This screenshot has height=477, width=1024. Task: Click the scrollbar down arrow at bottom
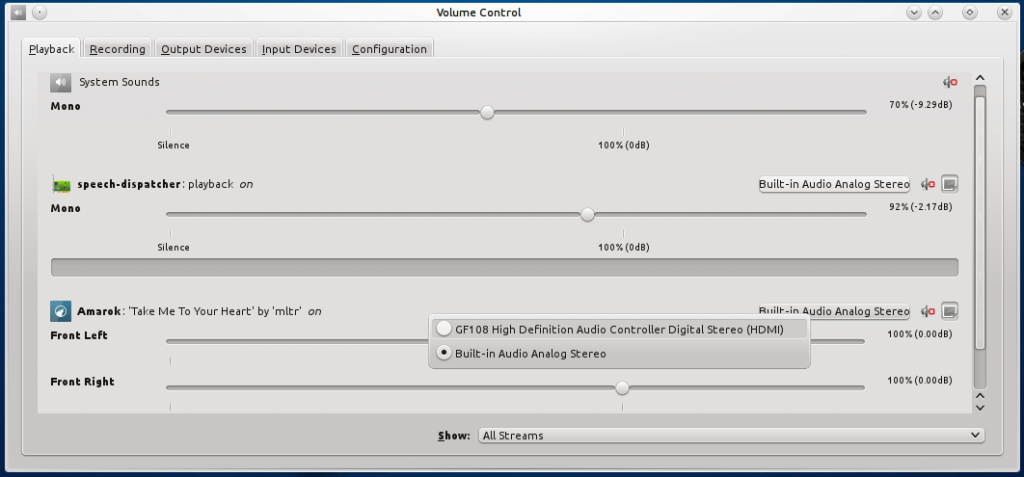click(980, 407)
